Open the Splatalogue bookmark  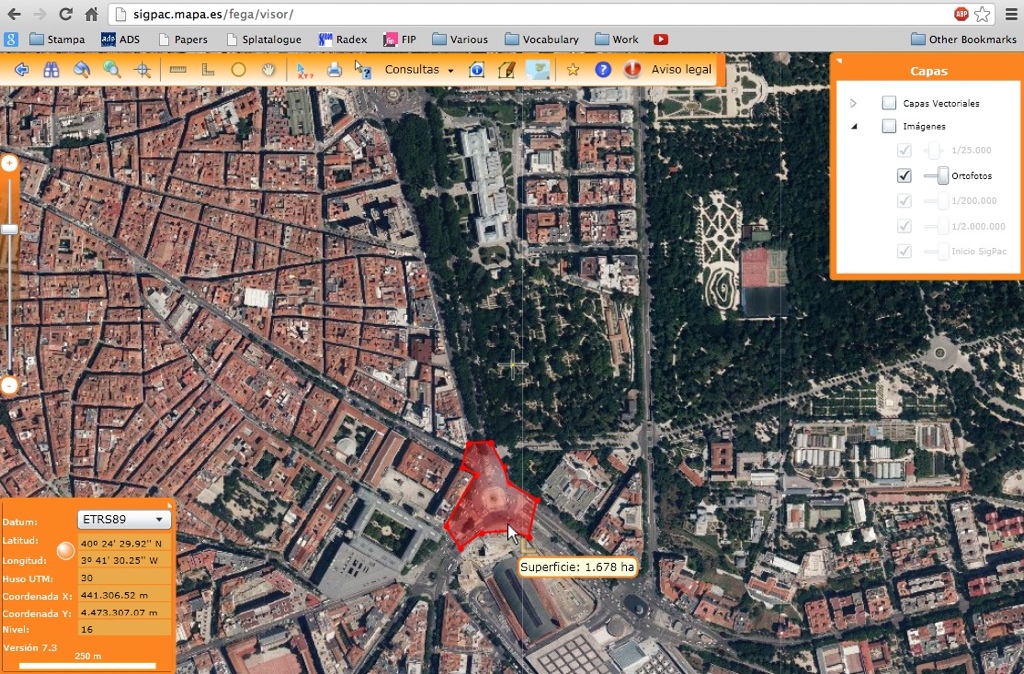(263, 39)
